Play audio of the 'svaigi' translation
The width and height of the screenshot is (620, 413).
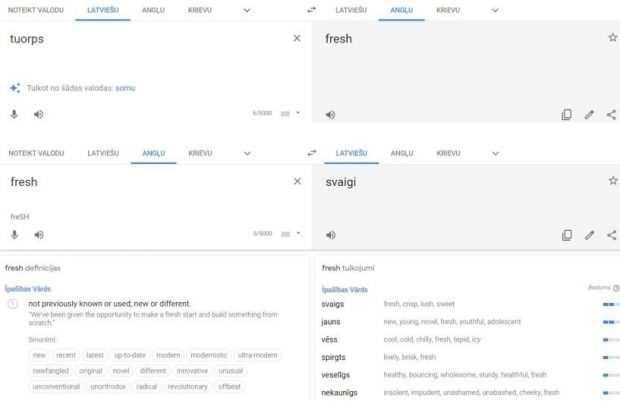[330, 235]
